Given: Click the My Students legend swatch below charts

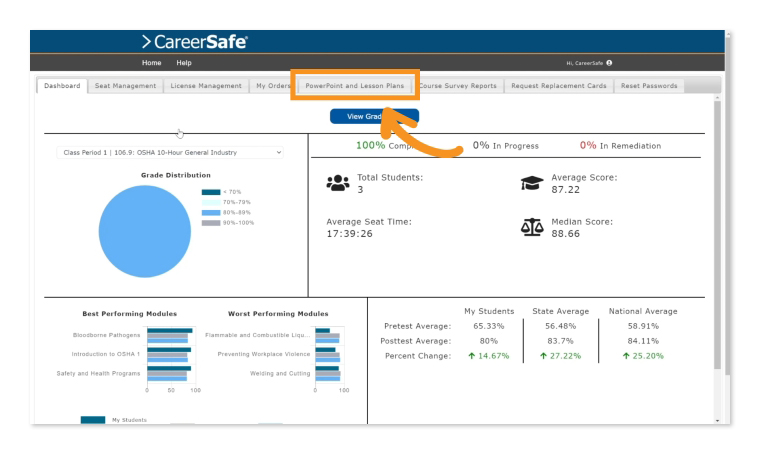Looking at the screenshot, I should [x=93, y=420].
